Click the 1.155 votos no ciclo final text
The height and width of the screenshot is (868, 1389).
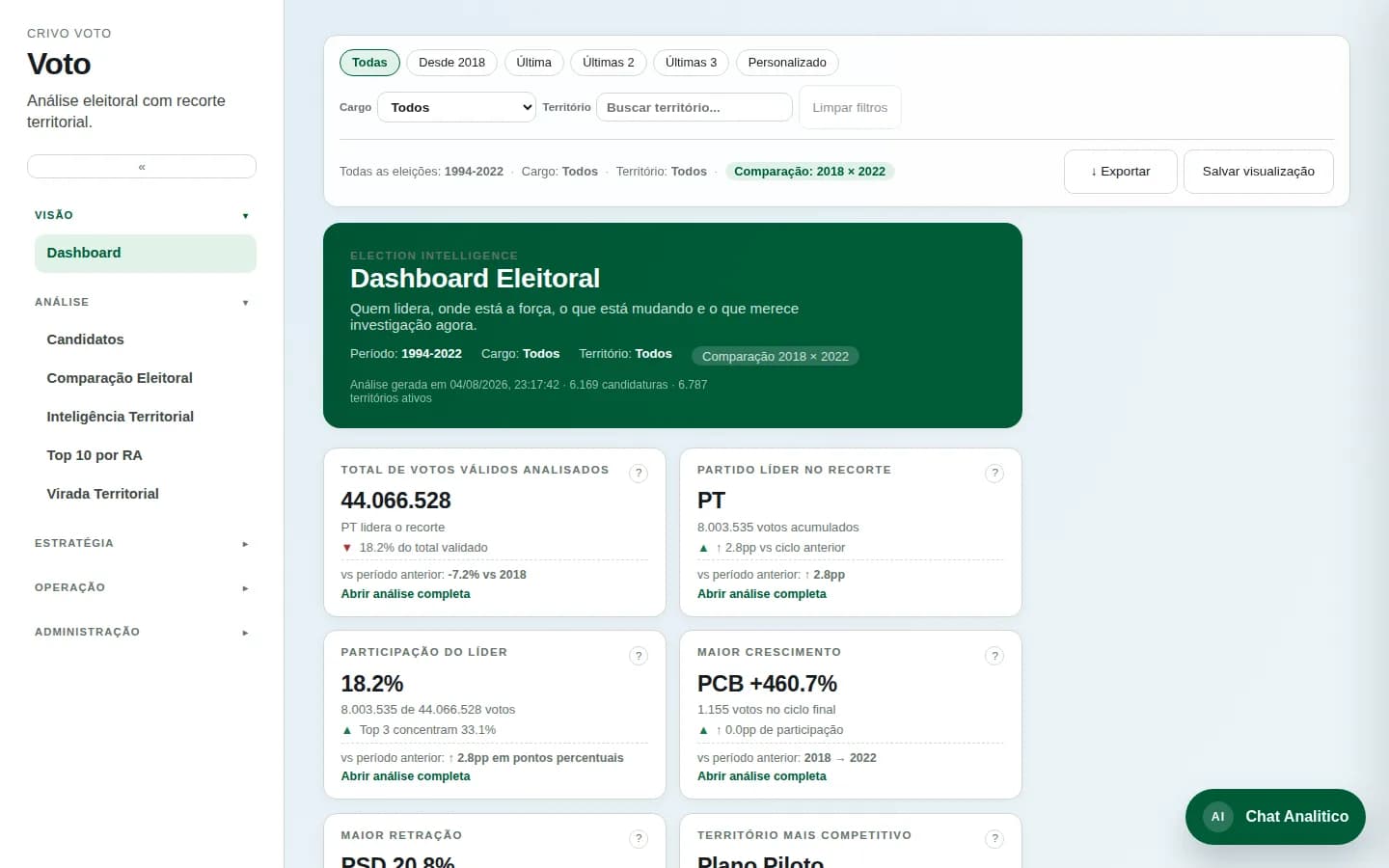point(766,710)
